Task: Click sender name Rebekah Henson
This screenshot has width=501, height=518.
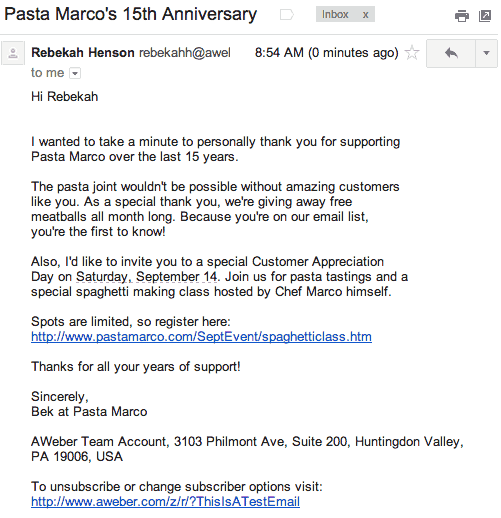Action: pyautogui.click(x=83, y=53)
